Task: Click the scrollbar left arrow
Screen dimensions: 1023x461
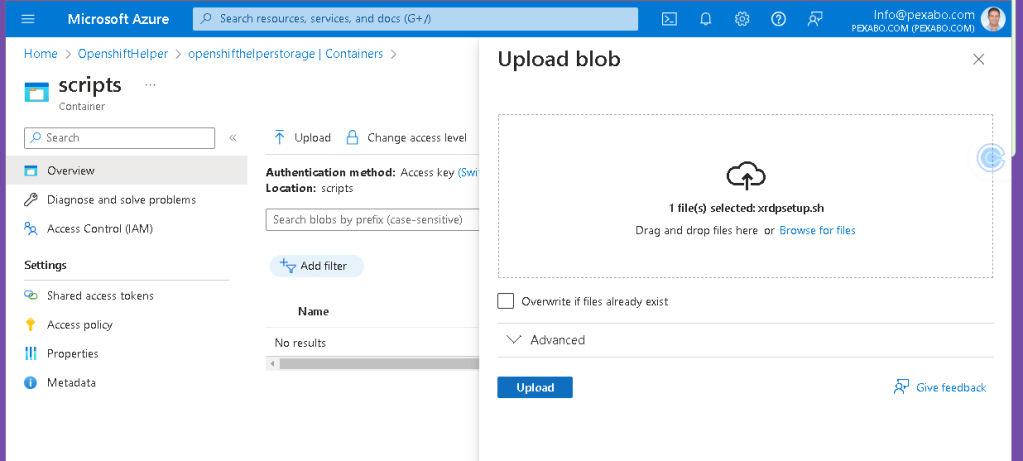Action: click(271, 364)
